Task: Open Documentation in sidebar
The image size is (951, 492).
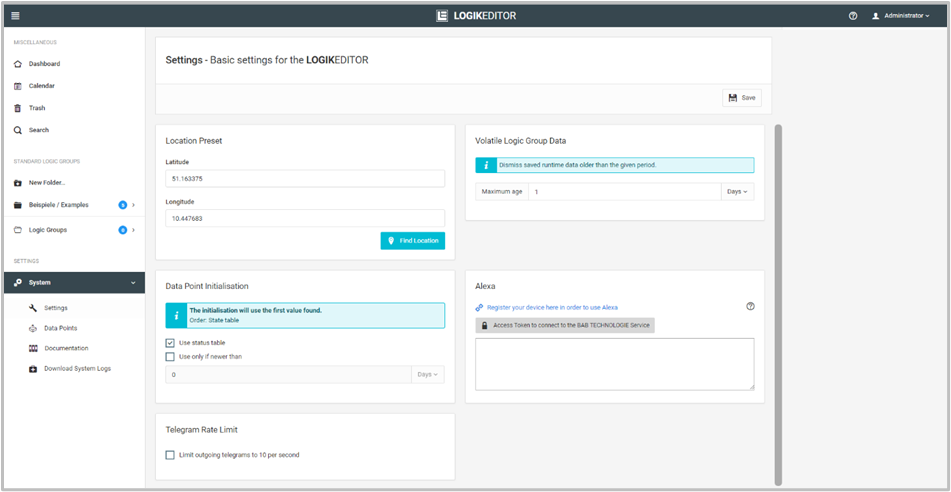Action: pyautogui.click(x=66, y=348)
